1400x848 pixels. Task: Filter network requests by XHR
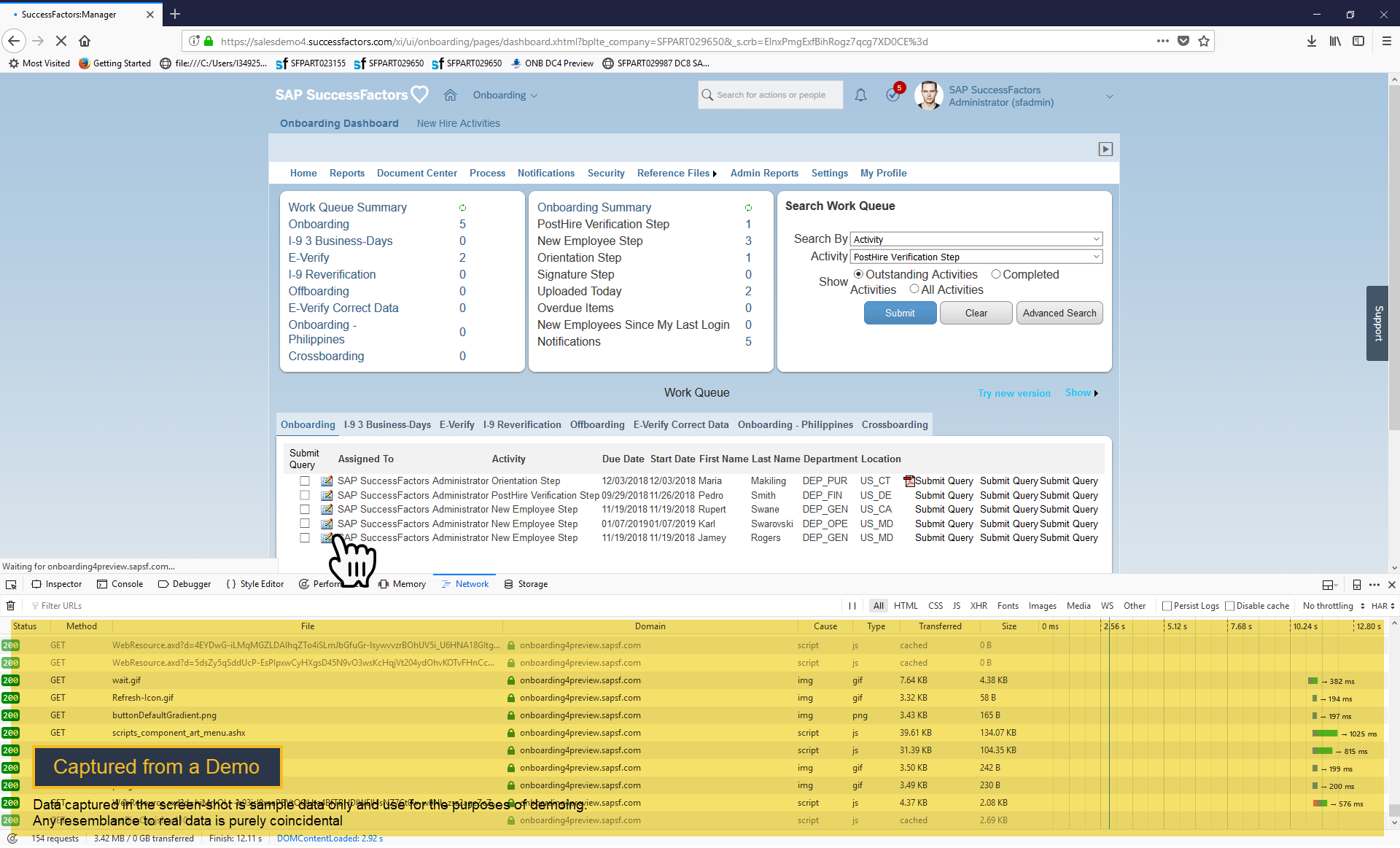(x=979, y=606)
